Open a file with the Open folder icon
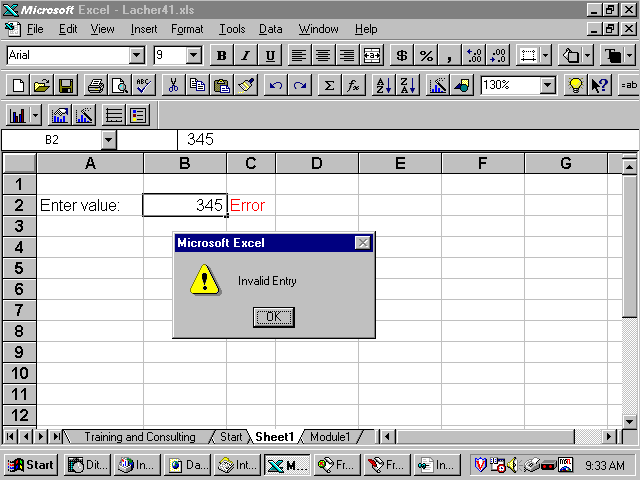Image resolution: width=640 pixels, height=480 pixels. tap(42, 85)
